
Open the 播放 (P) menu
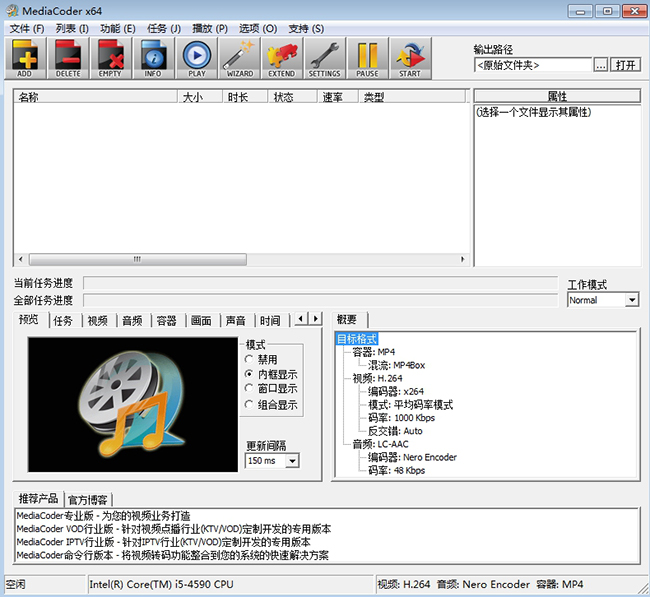[x=210, y=29]
